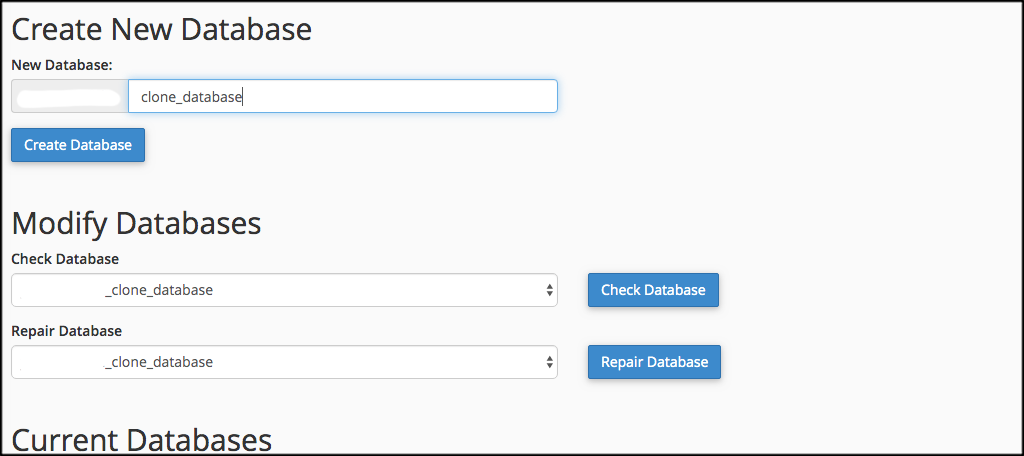Click the Create Database button
Viewport: 1024px width, 456px height.
(x=78, y=145)
